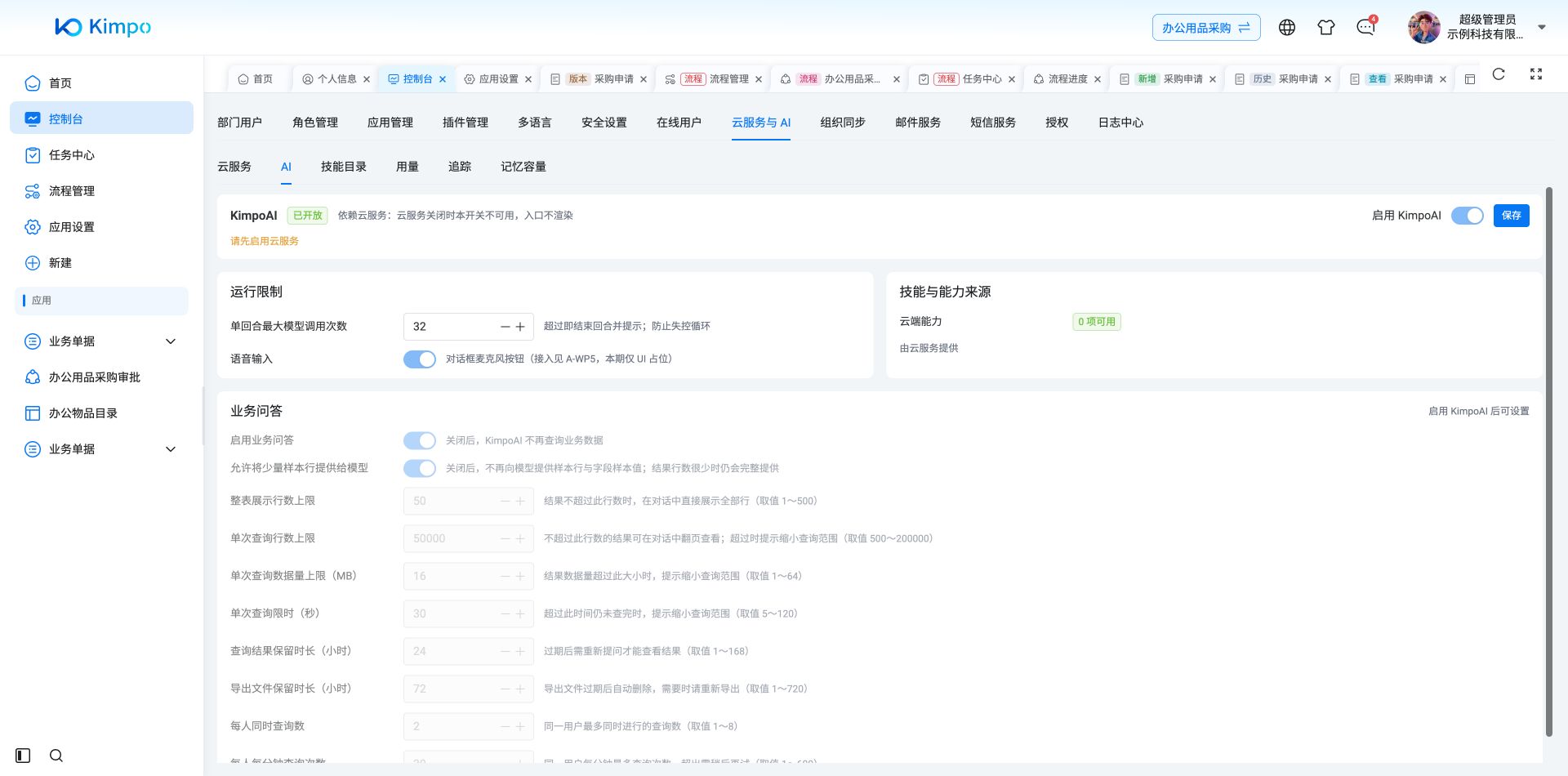Open the language globe icon in header
The height and width of the screenshot is (776, 1568).
click(x=1287, y=28)
